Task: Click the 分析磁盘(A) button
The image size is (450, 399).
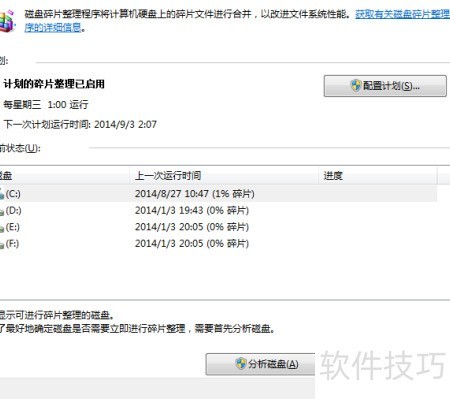Action: point(260,364)
